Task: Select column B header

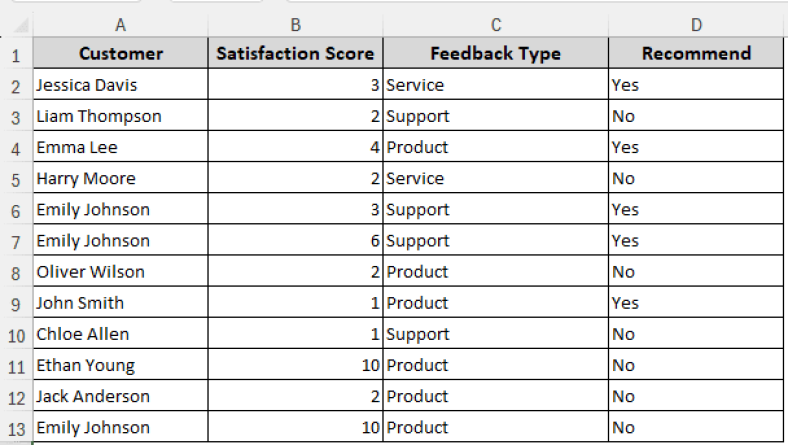Action: point(295,24)
